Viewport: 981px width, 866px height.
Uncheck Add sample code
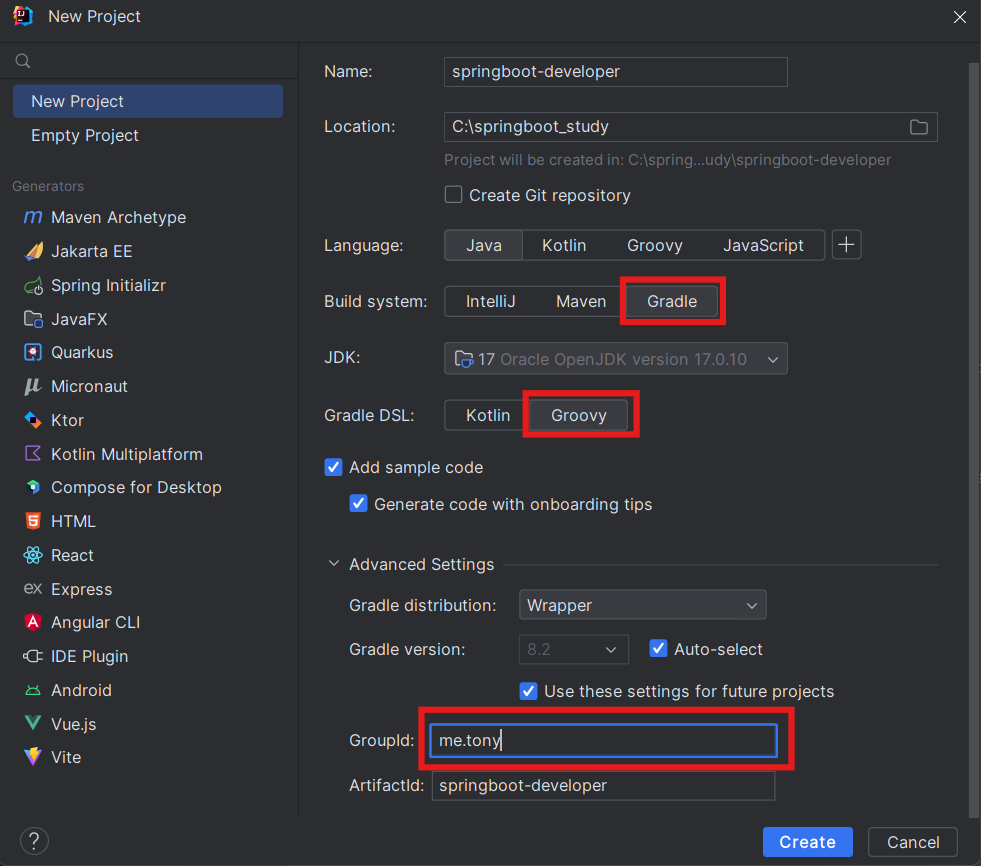pyautogui.click(x=333, y=467)
